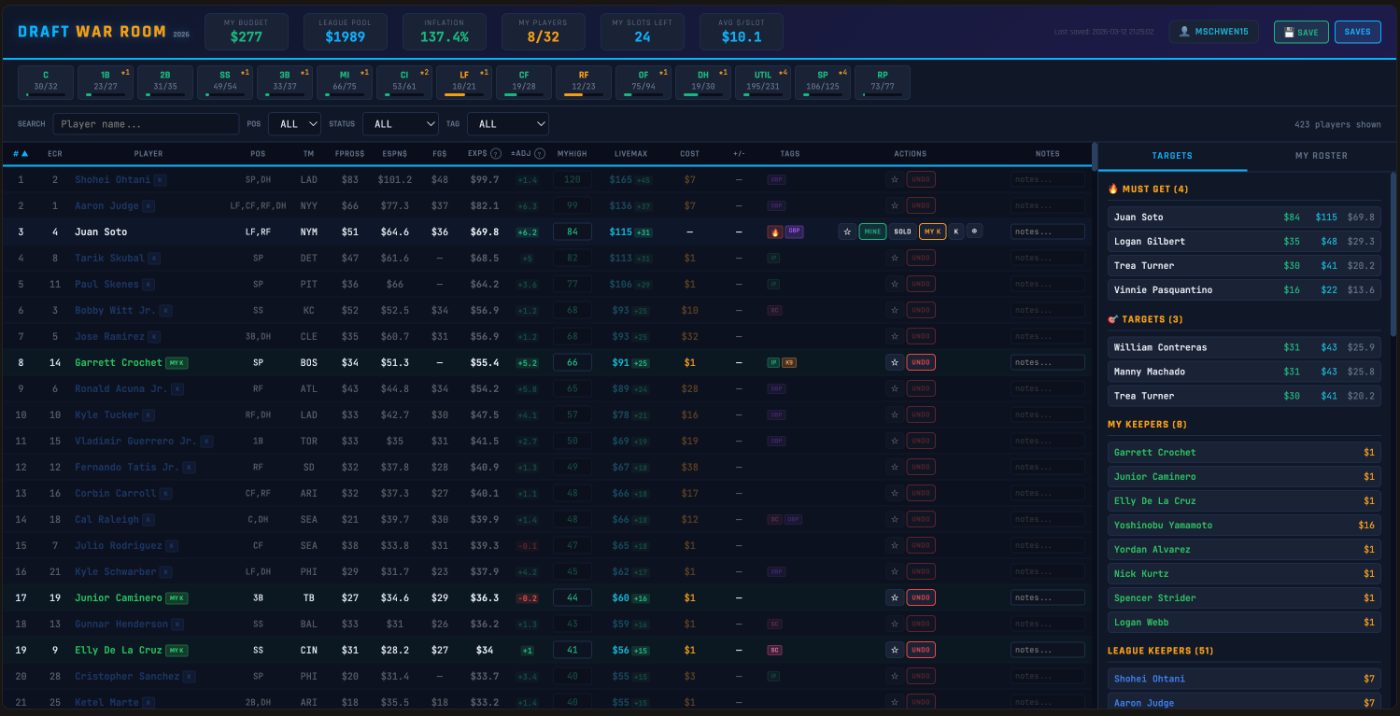The height and width of the screenshot is (716, 1400).
Task: Undo Elly De La Cruz's status
Action: pos(920,650)
